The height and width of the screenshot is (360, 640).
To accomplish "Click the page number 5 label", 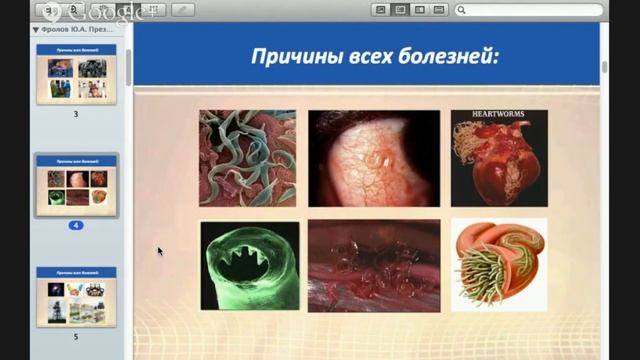I will point(76,337).
